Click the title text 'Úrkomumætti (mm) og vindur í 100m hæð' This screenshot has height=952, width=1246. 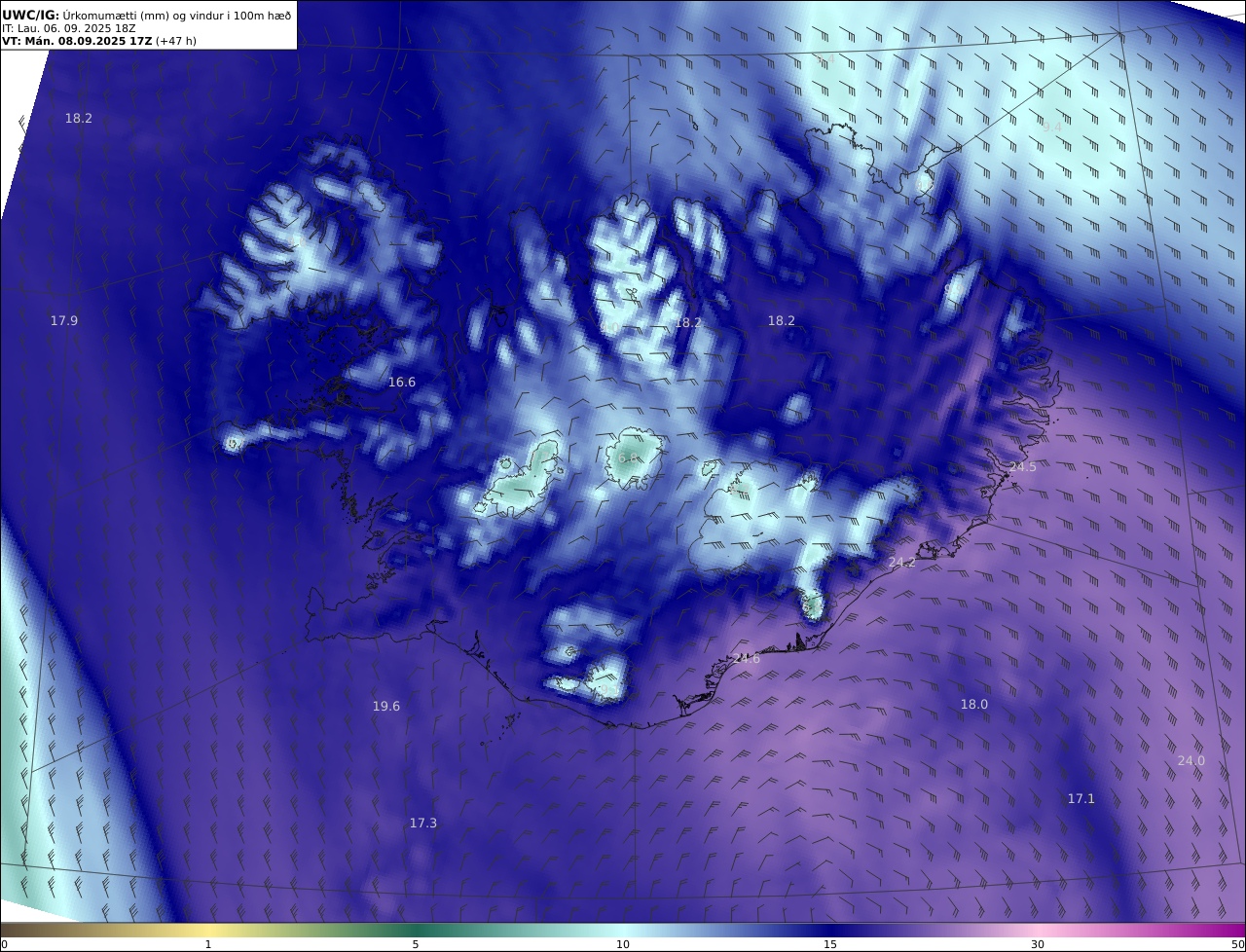(x=177, y=15)
